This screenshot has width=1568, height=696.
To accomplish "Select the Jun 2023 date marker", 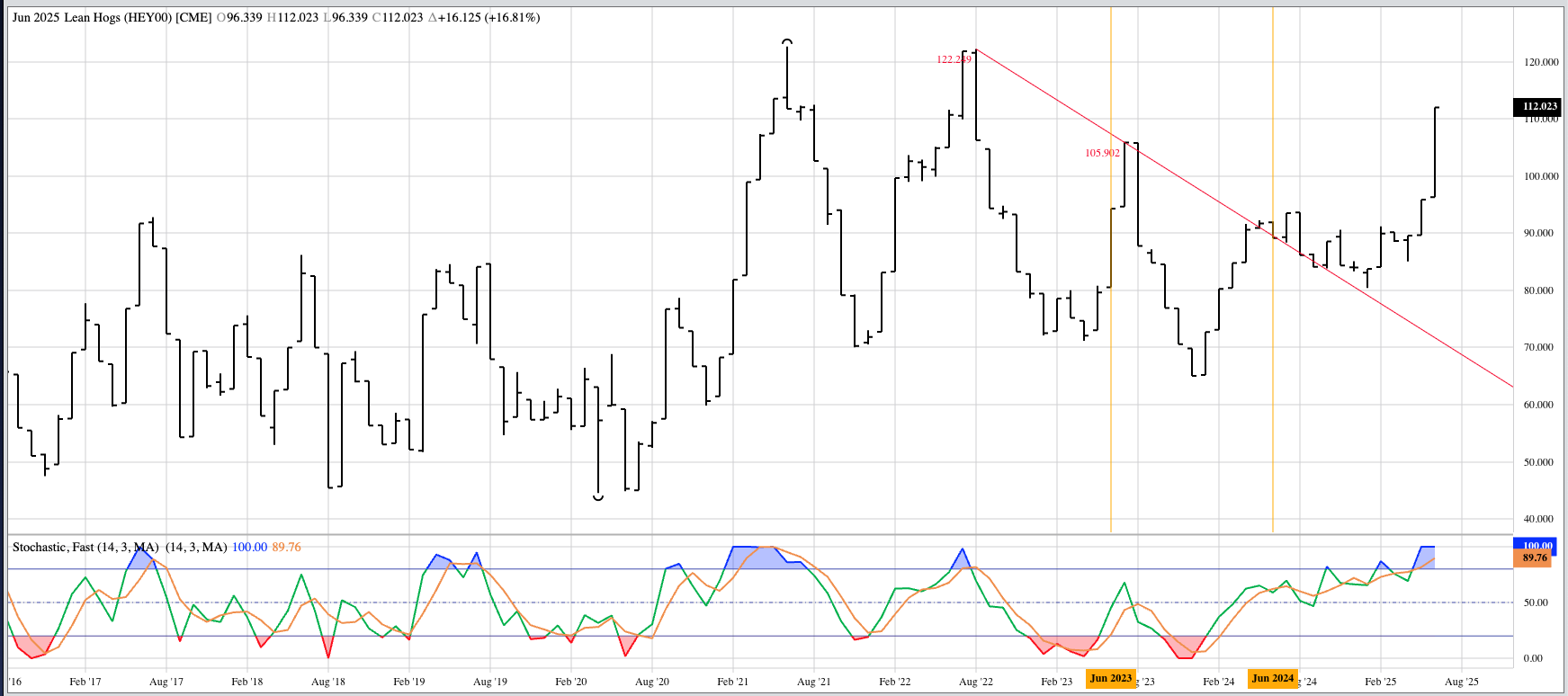I will pyautogui.click(x=1111, y=678).
